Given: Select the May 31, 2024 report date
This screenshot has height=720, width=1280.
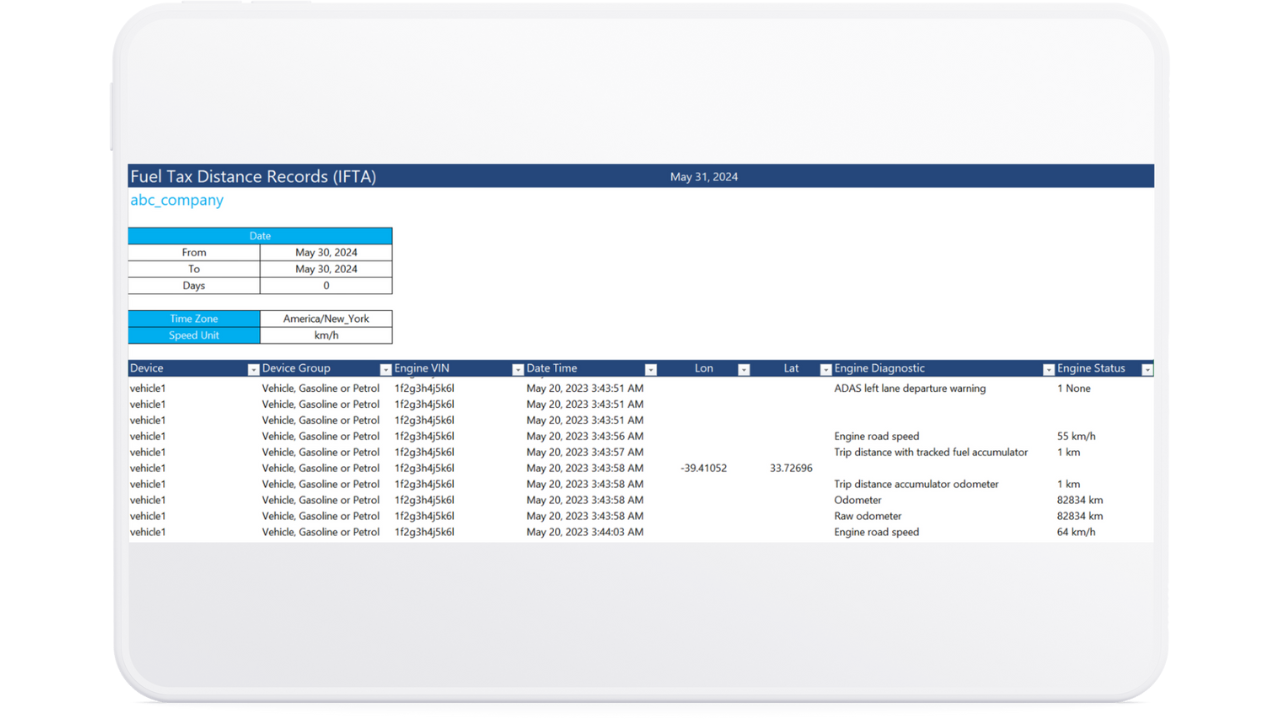Looking at the screenshot, I should pyautogui.click(x=704, y=177).
